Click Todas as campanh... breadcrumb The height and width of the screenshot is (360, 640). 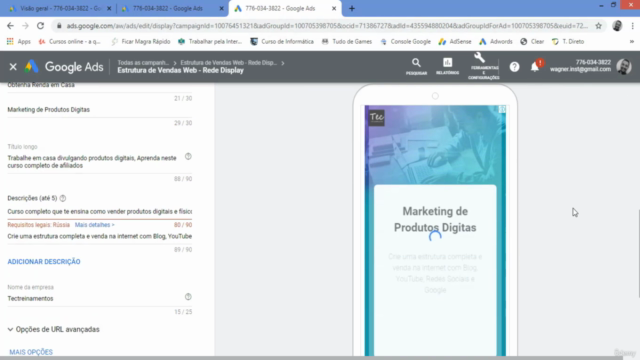143,63
